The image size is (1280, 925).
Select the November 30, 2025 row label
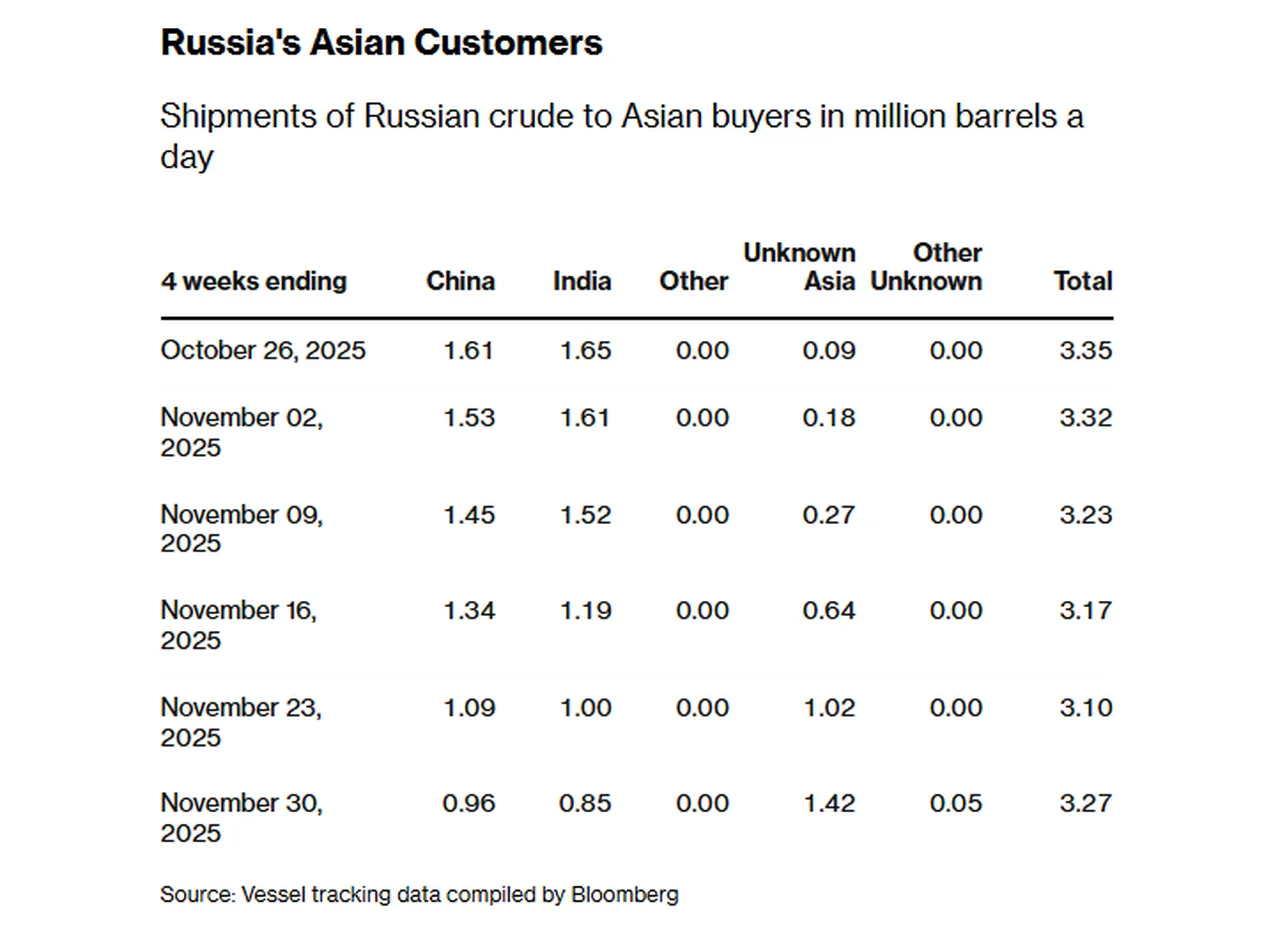[x=241, y=818]
